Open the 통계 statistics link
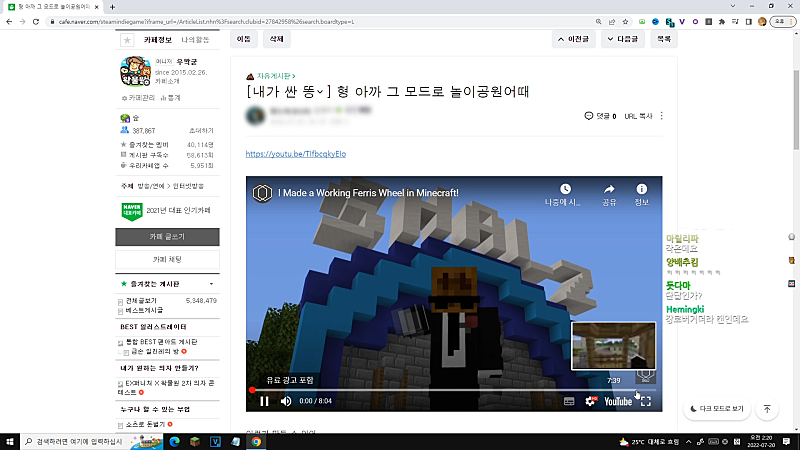The height and width of the screenshot is (450, 800). (x=170, y=98)
